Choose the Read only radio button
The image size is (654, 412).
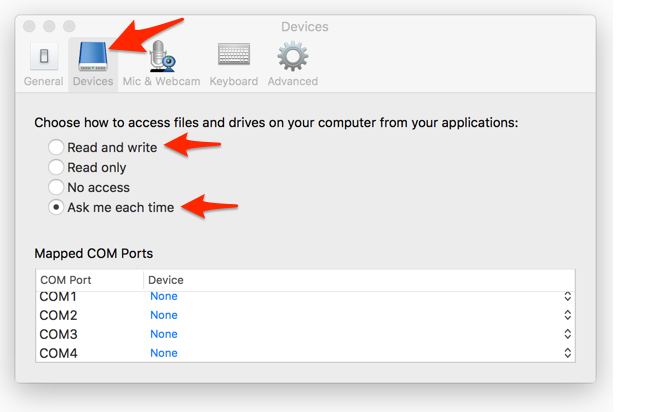56,167
